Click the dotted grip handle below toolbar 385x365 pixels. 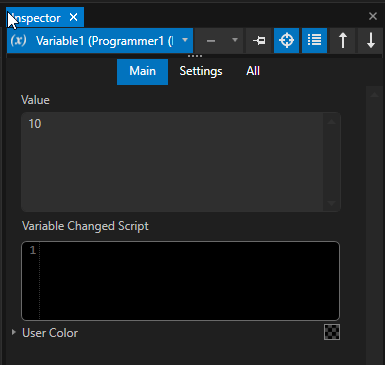(195, 56)
